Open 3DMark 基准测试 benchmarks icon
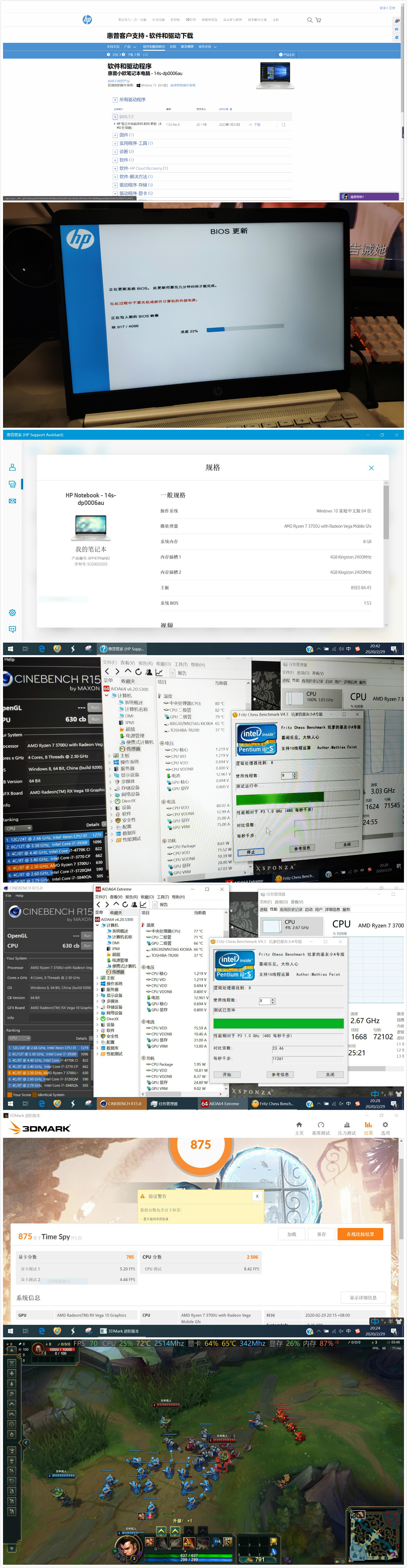Image resolution: width=407 pixels, height=1568 pixels. [x=321, y=1128]
